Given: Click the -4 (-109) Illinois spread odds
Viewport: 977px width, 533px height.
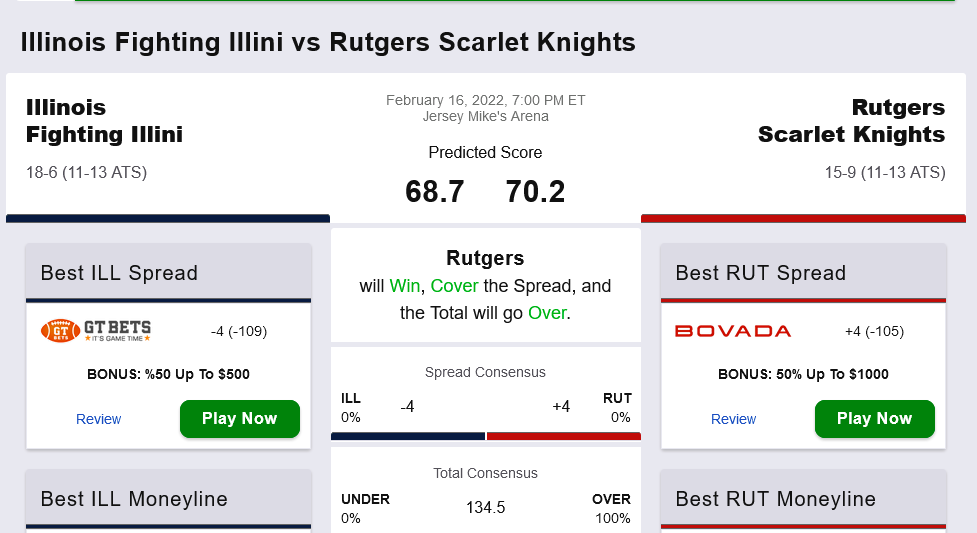Looking at the screenshot, I should coord(239,331).
